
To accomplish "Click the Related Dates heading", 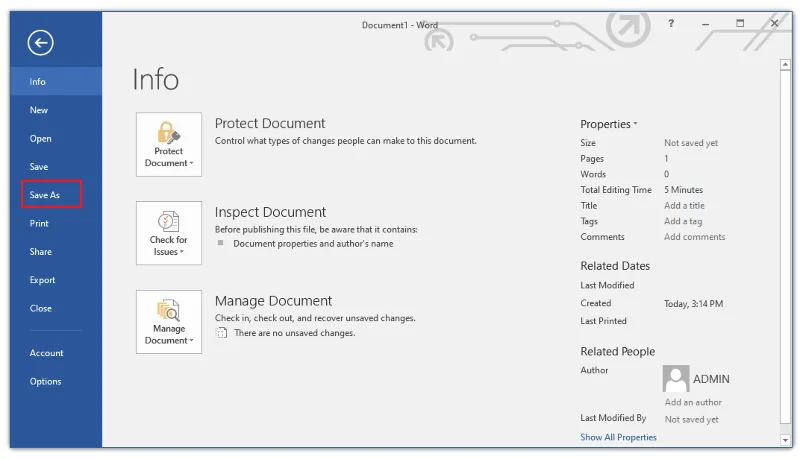I will pos(615,266).
